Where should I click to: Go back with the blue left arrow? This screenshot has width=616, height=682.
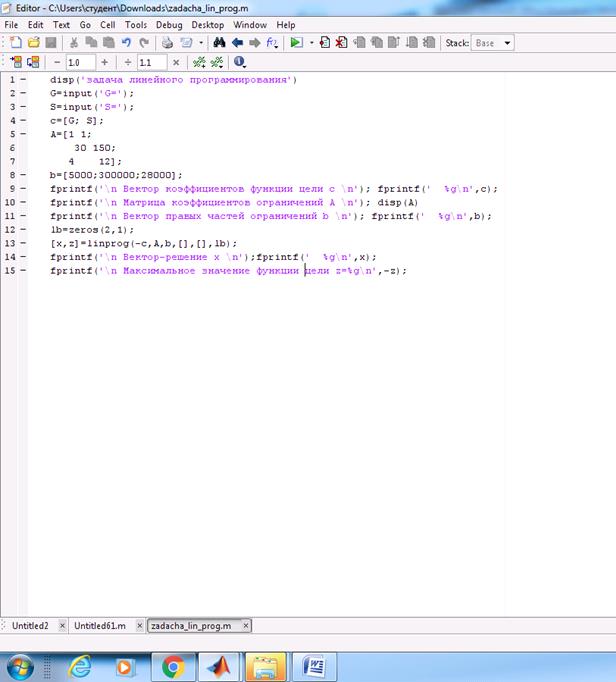coord(237,43)
